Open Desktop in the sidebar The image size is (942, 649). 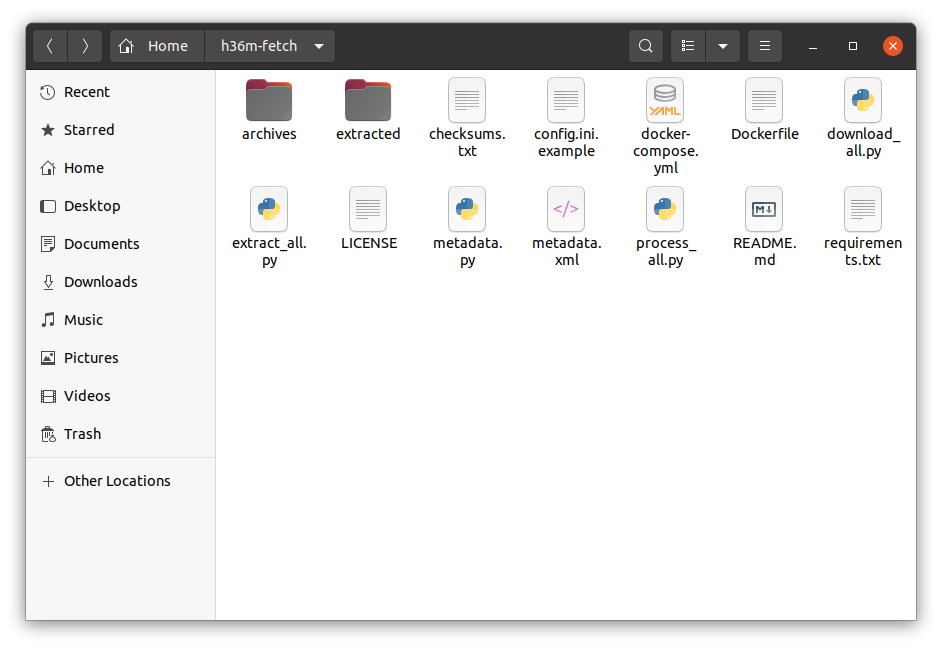[x=120, y=206]
